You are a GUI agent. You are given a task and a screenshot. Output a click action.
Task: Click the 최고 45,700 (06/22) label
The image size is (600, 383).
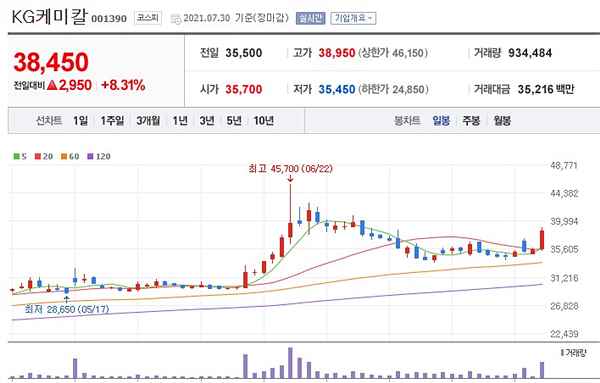pyautogui.click(x=290, y=168)
